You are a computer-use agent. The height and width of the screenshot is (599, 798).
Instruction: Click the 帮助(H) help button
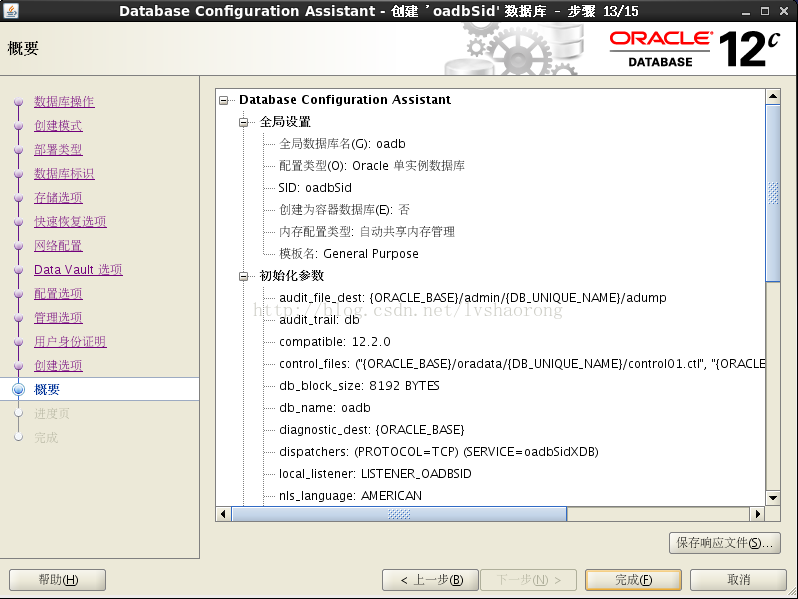coord(58,580)
